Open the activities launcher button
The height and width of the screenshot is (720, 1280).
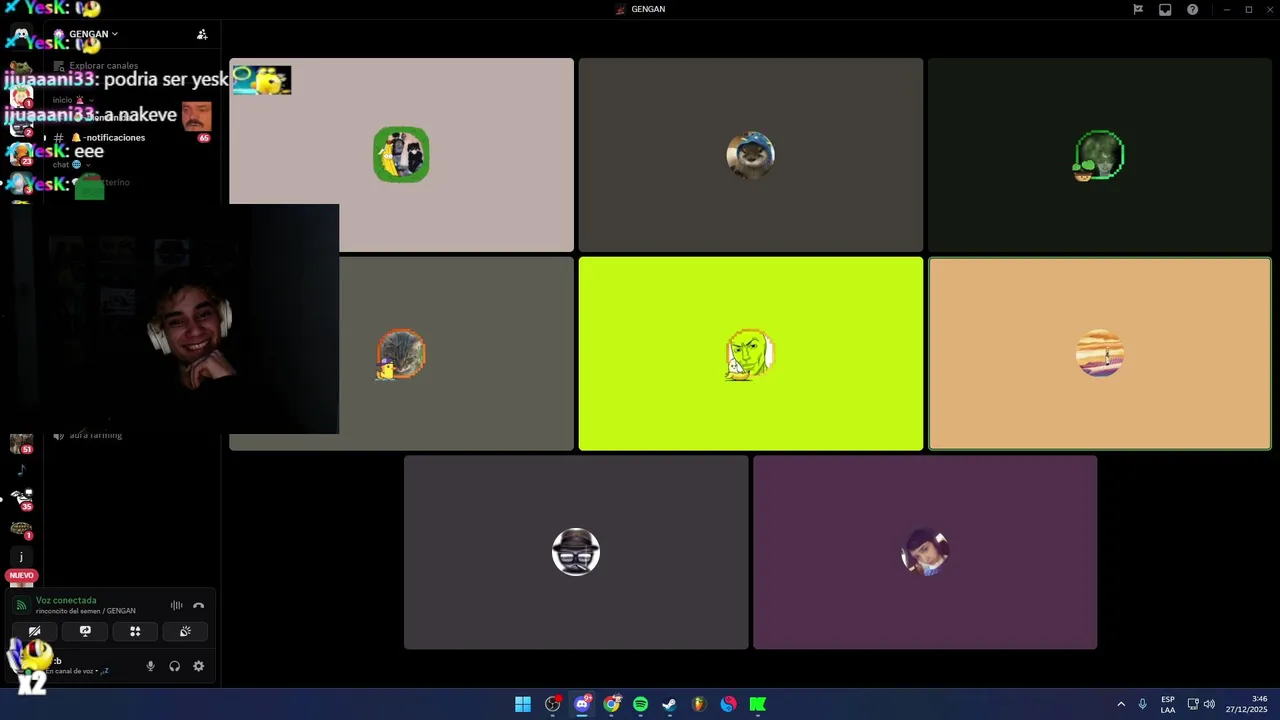tap(135, 631)
